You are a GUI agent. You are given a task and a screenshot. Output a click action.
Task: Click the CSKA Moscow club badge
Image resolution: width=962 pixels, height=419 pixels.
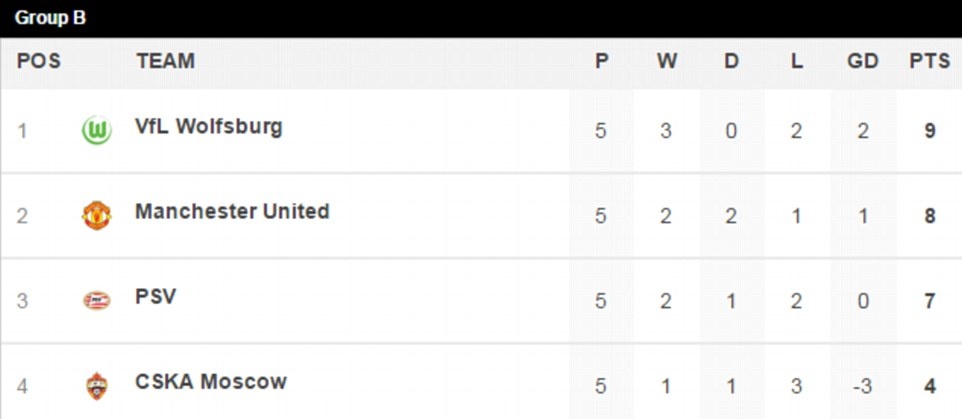[97, 385]
